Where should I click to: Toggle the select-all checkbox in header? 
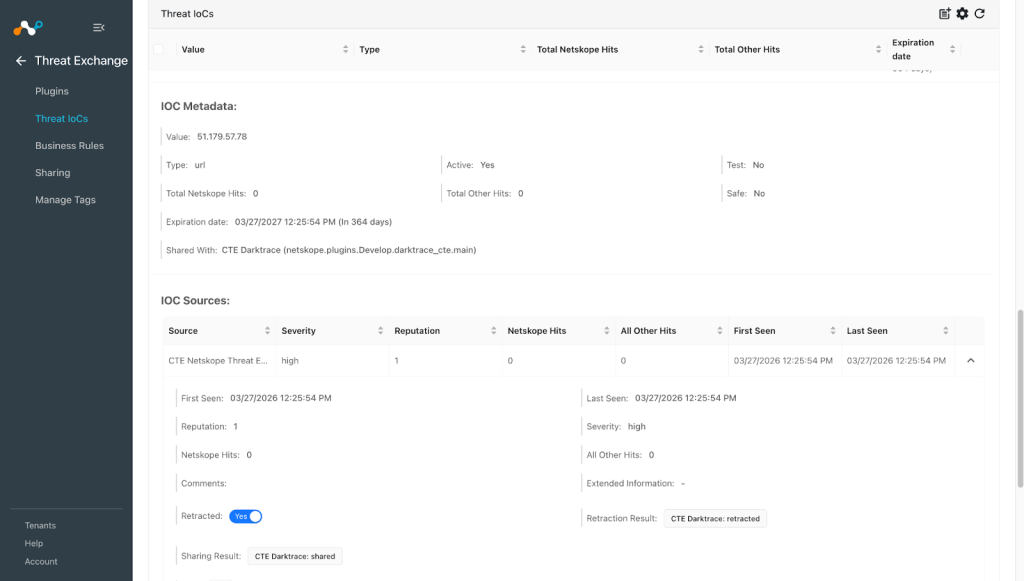point(158,49)
